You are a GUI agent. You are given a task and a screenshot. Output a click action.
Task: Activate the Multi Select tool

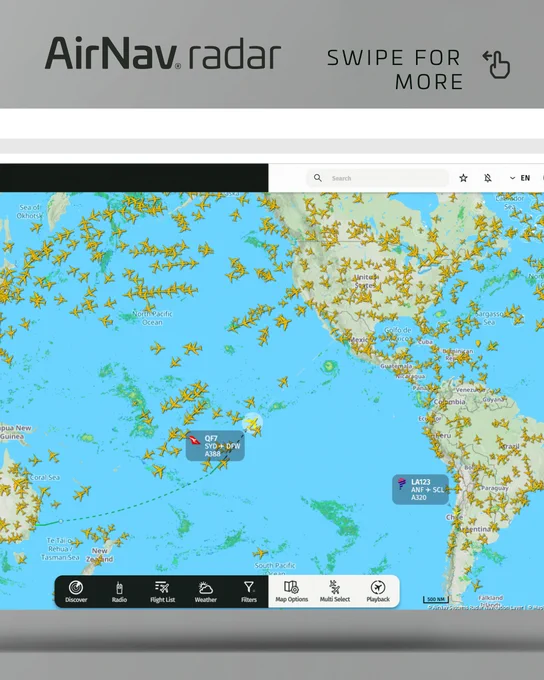334,592
